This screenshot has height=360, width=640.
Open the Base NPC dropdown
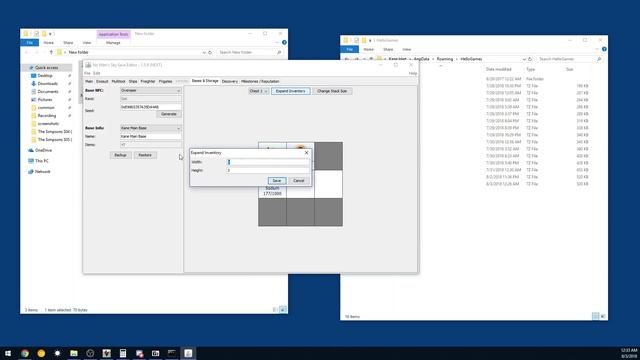(151, 90)
